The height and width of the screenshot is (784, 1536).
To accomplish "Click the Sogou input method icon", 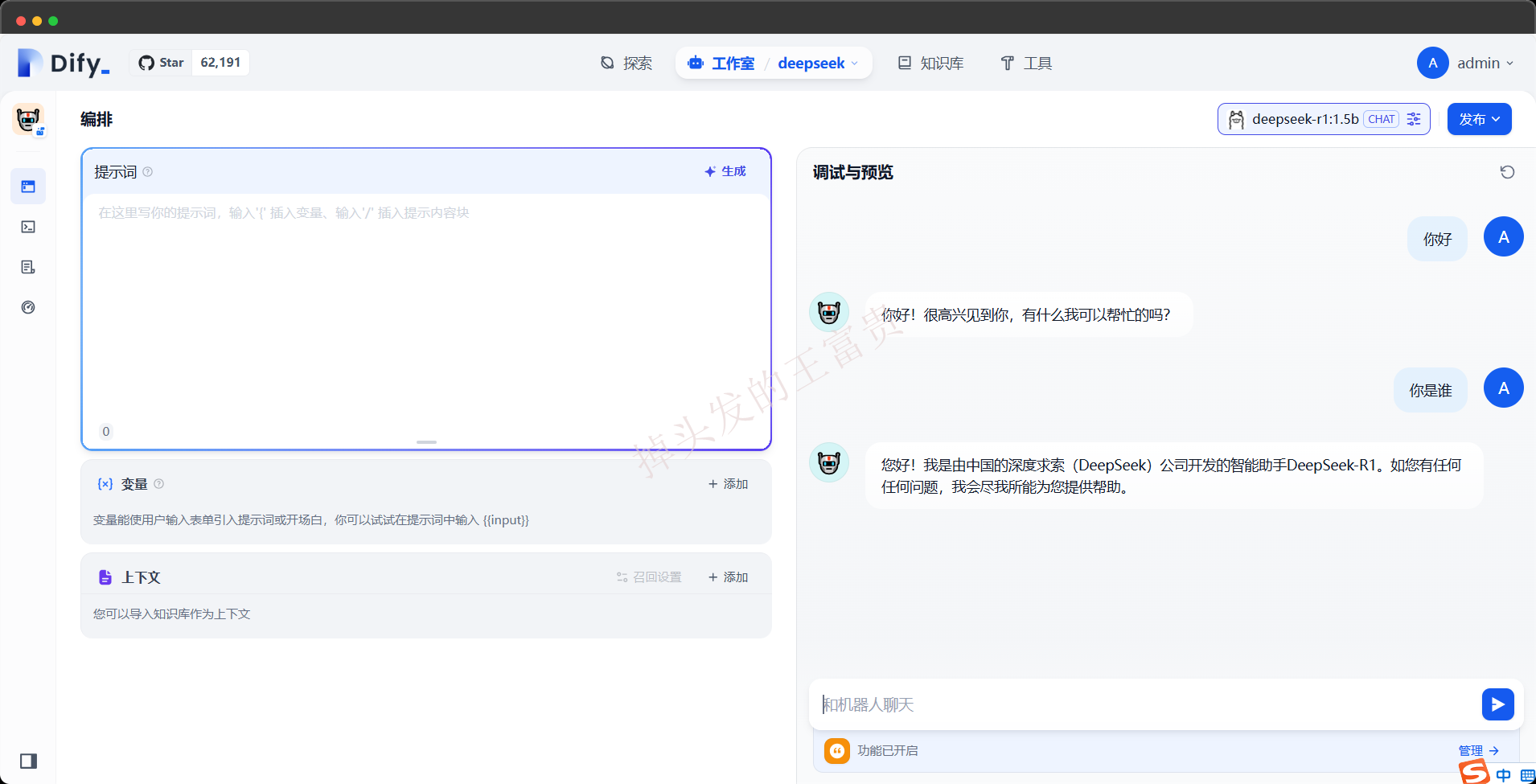I will coord(1474,773).
